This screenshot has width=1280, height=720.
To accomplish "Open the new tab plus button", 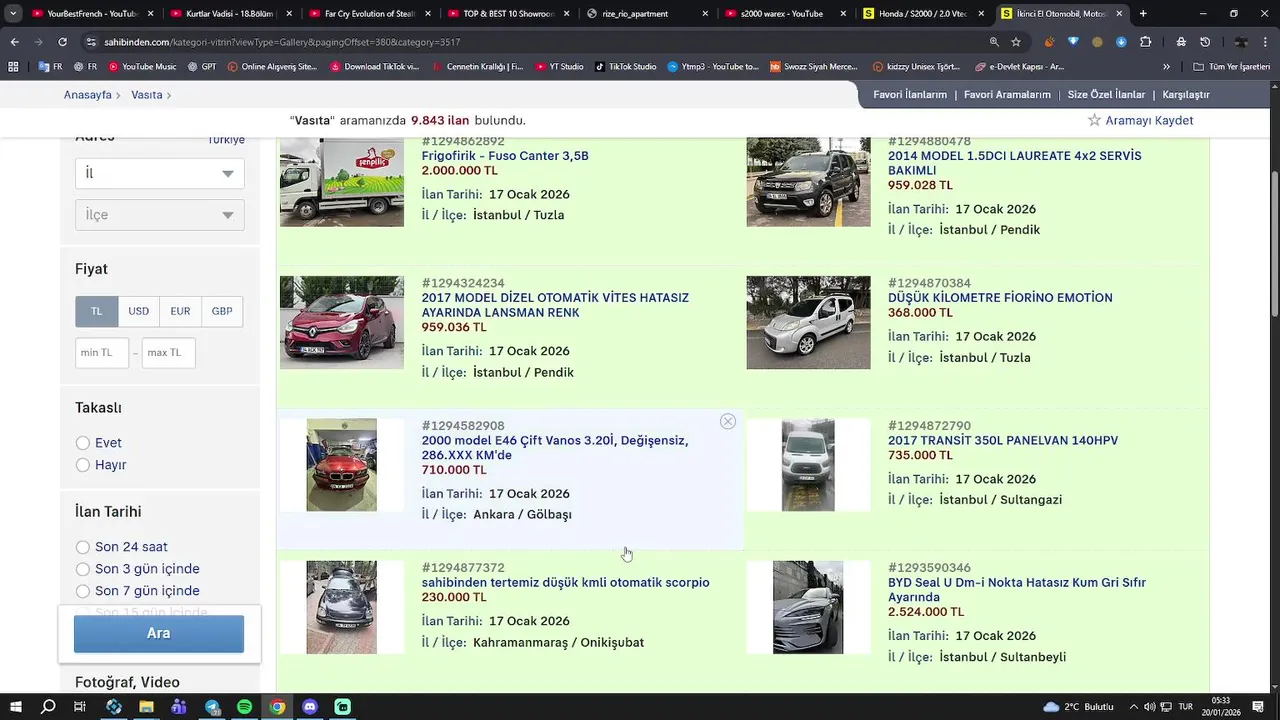I will pyautogui.click(x=1143, y=14).
